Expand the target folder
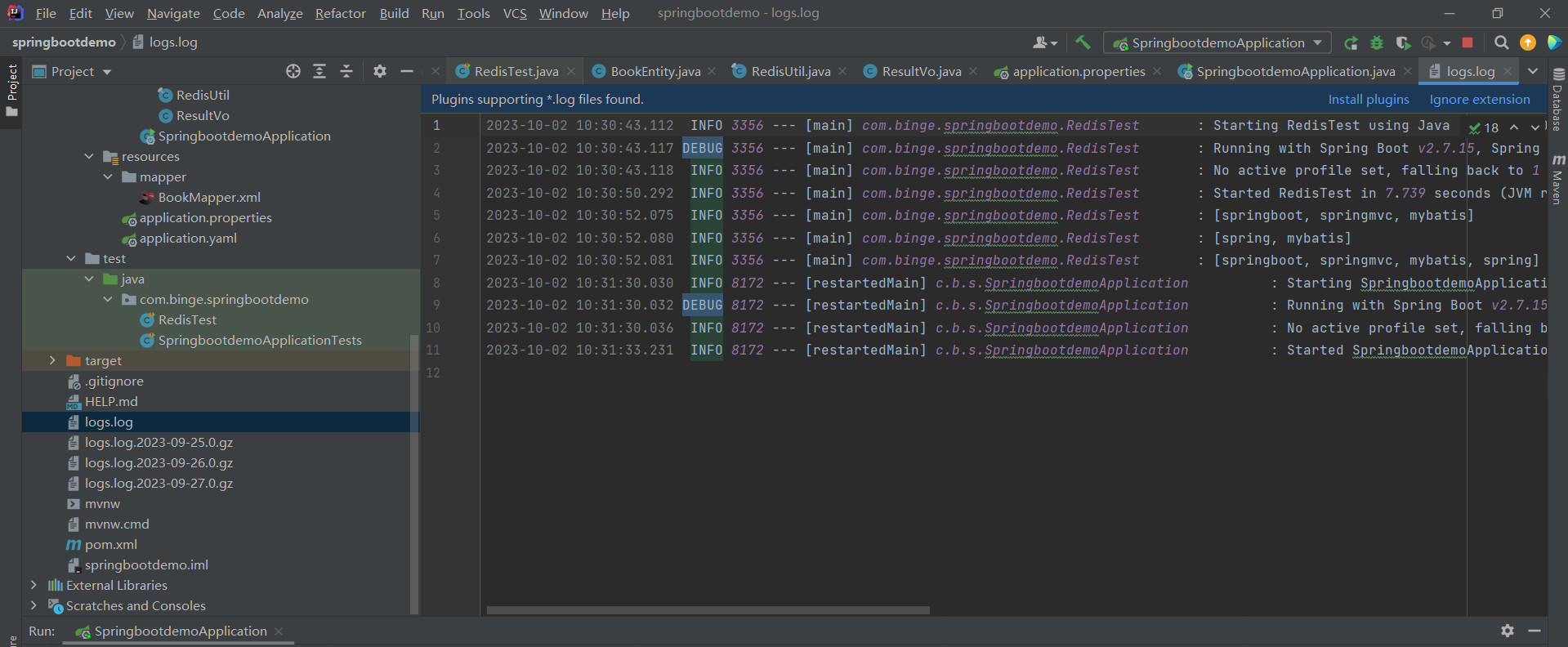This screenshot has height=647, width=1568. click(52, 360)
